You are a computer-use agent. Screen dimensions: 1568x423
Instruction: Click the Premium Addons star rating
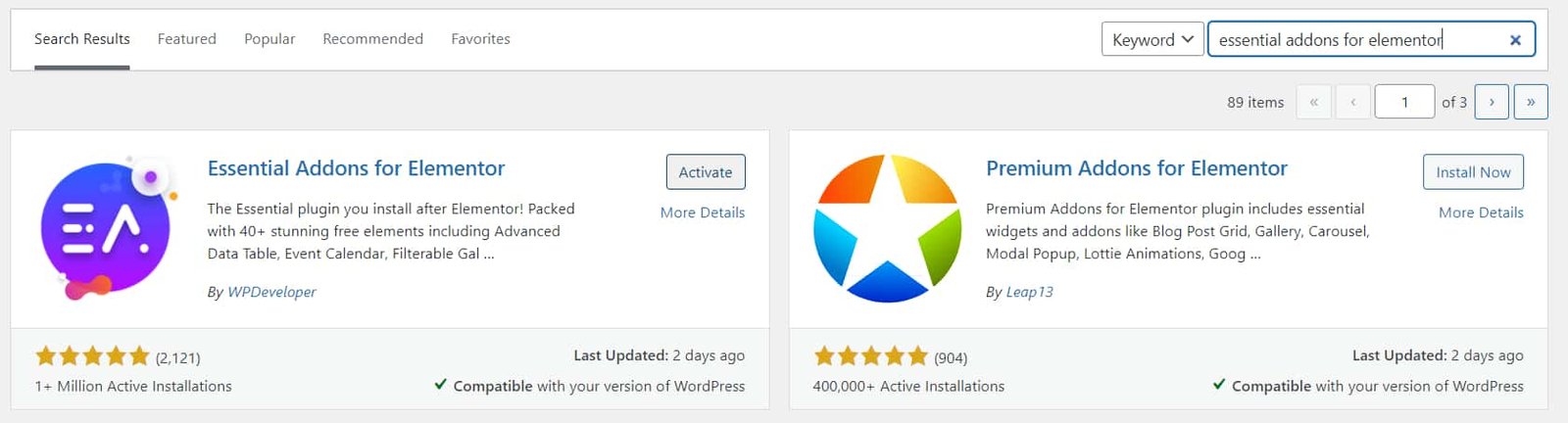[870, 356]
